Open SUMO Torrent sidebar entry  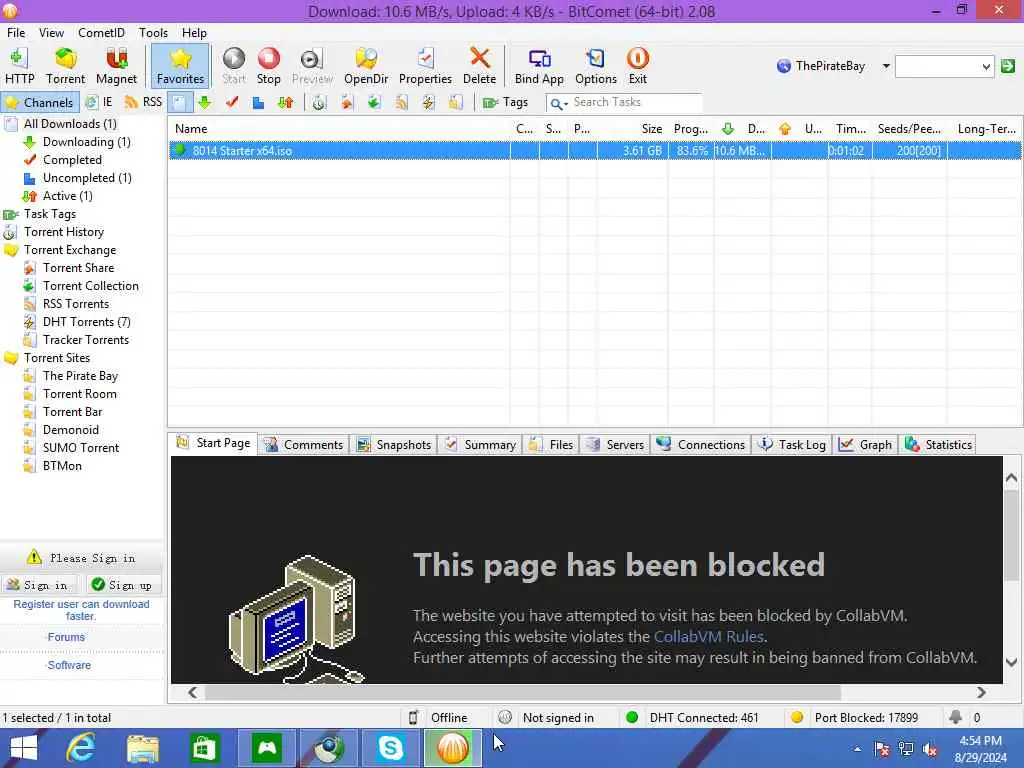(80, 448)
